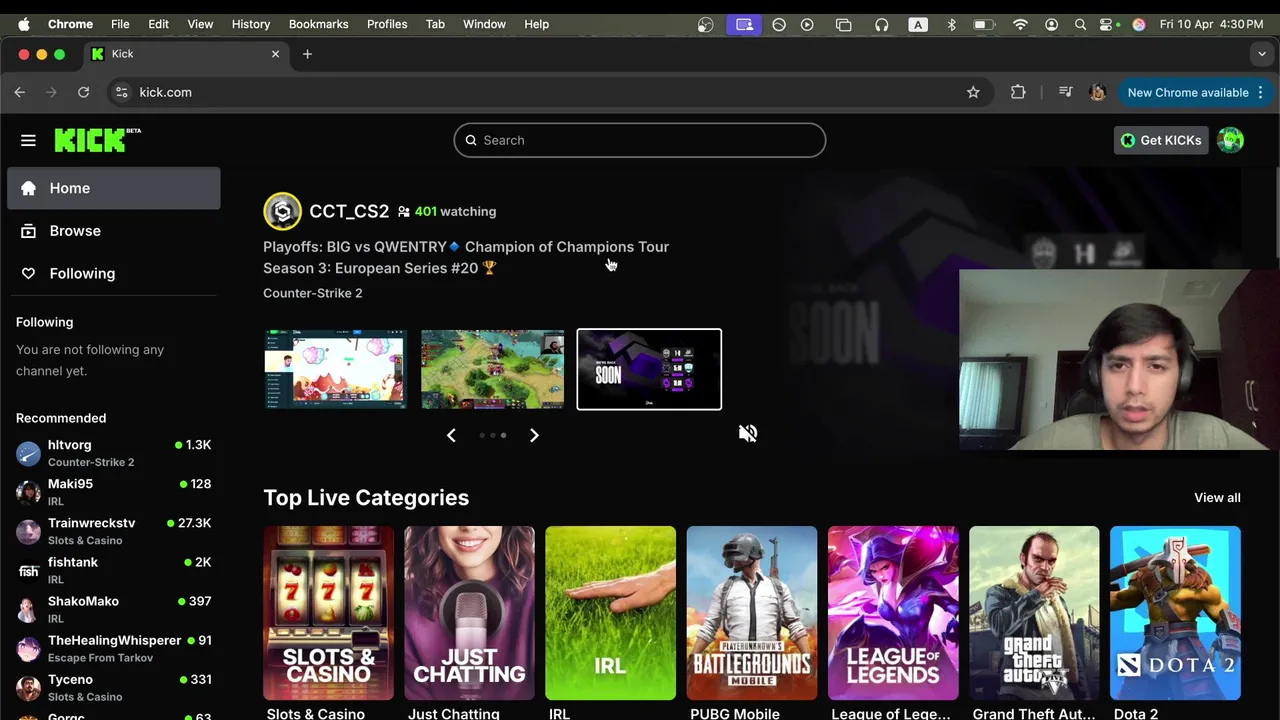Screen dimensions: 1280x720
Task: Open the Following sidebar item
Action: tap(113, 273)
